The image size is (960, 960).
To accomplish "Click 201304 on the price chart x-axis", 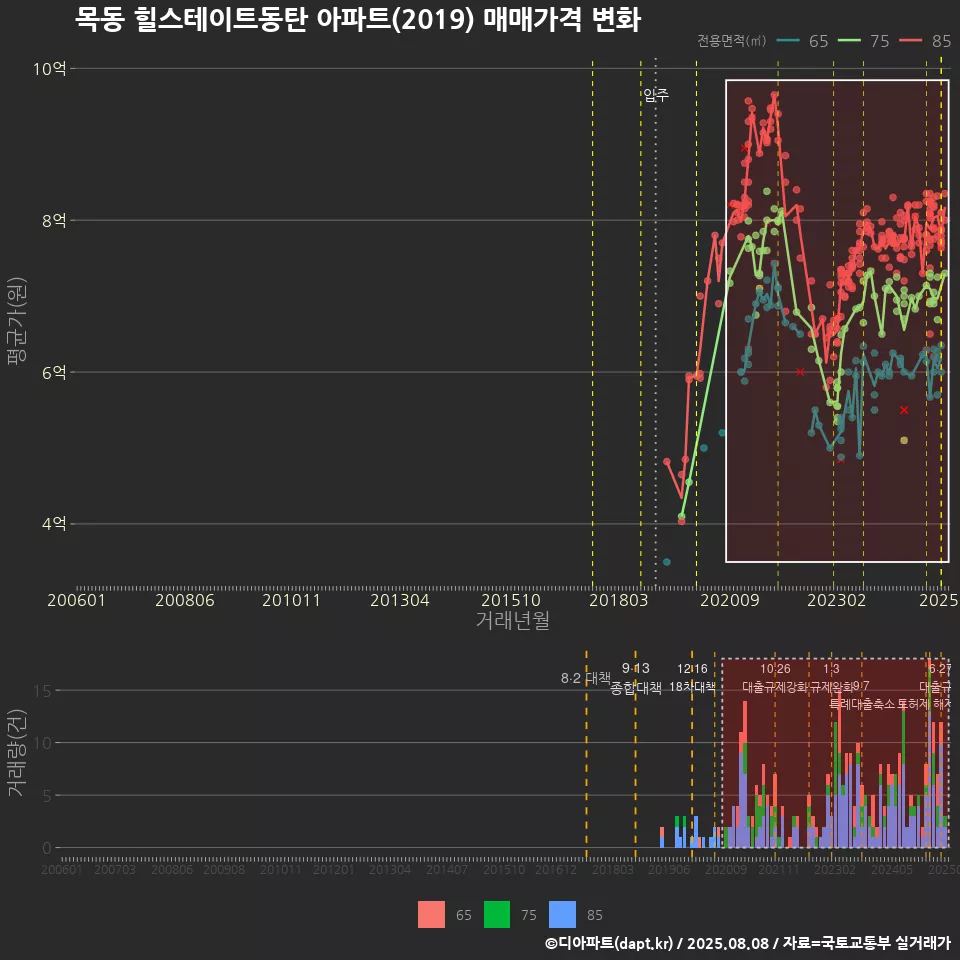I will [x=400, y=600].
